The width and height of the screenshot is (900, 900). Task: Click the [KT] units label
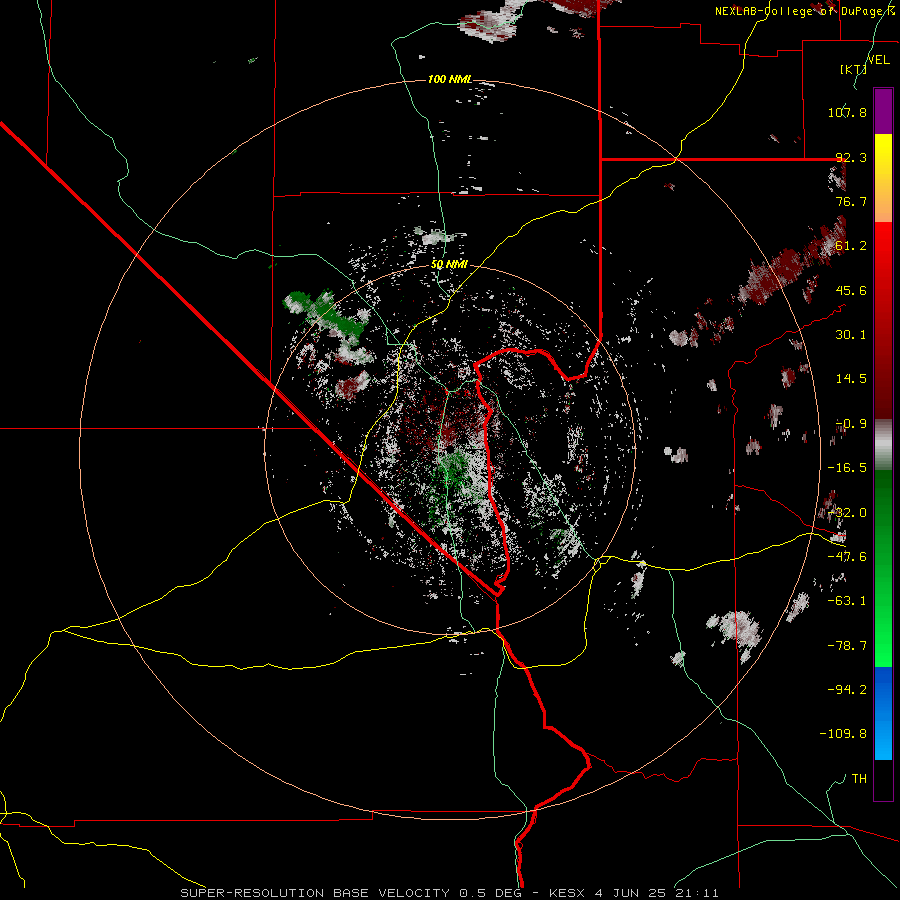853,69
